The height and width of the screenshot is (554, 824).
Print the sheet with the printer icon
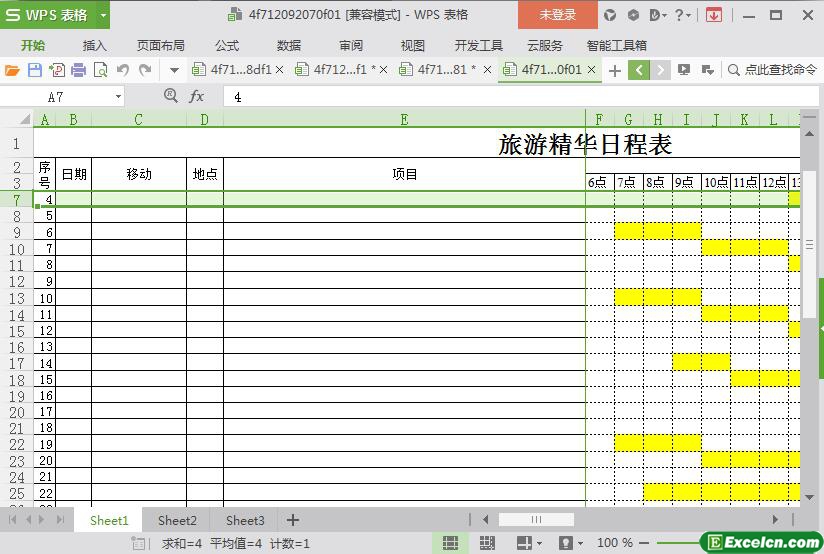[x=78, y=69]
